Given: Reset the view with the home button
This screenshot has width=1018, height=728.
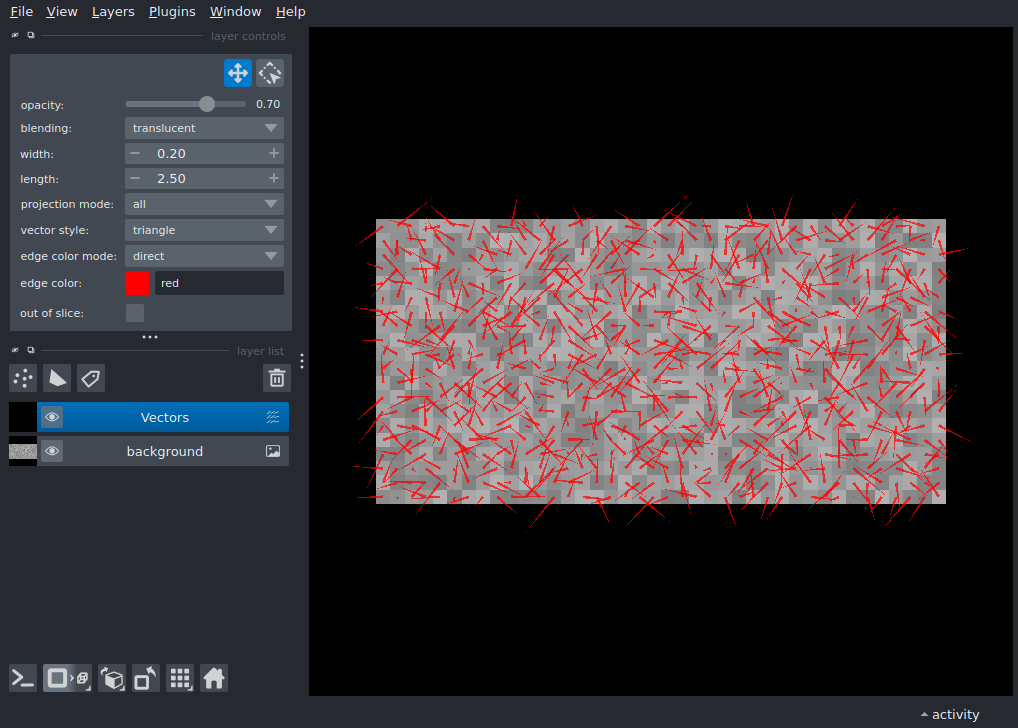Looking at the screenshot, I should point(214,678).
